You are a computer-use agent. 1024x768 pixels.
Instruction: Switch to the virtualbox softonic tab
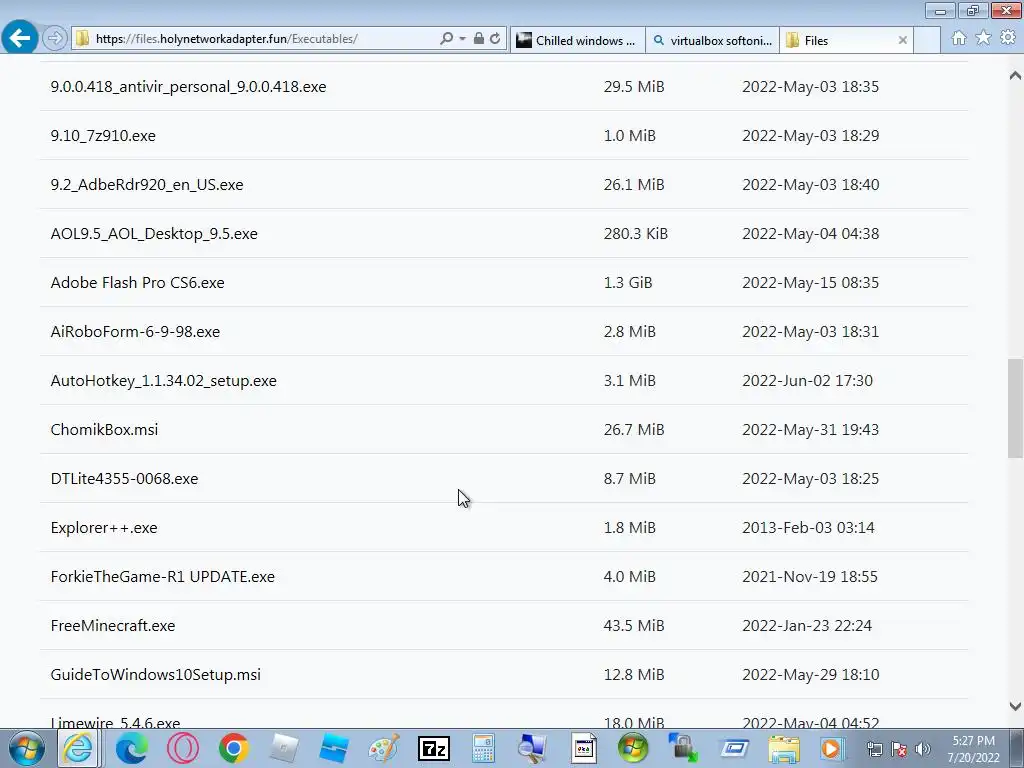tap(712, 40)
